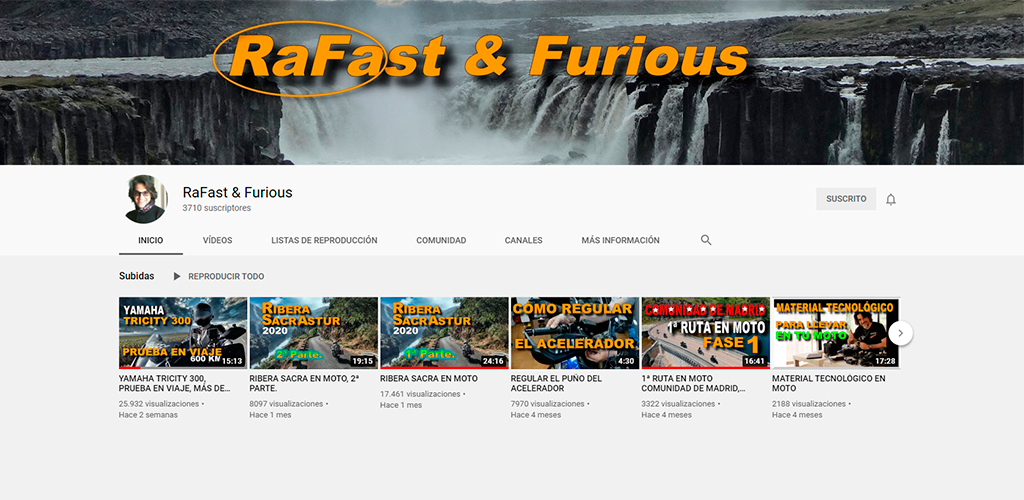Open channel search magnifier icon

(706, 240)
